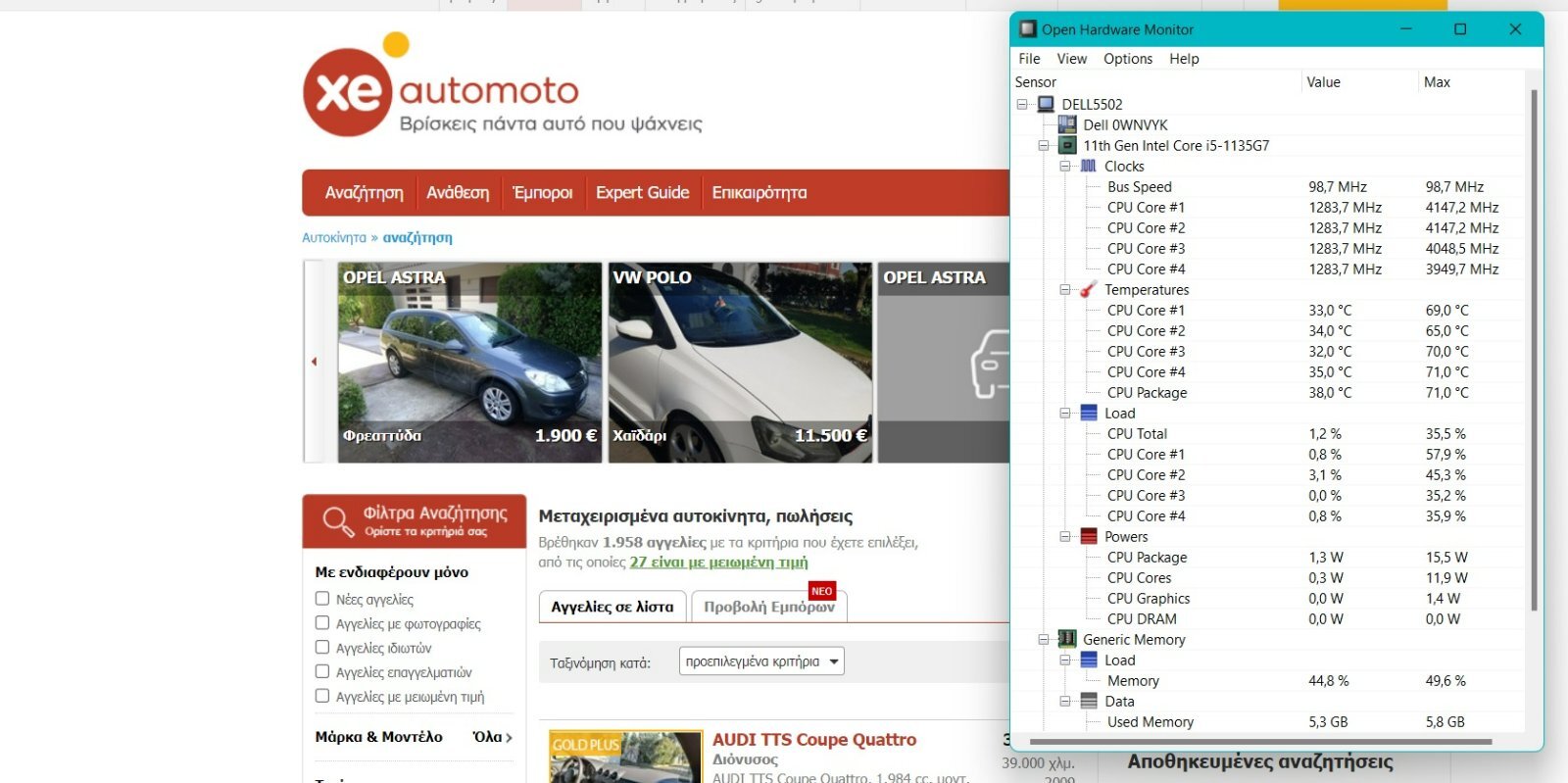This screenshot has width=1568, height=783.
Task: Click the Generic Memory RAM icon
Action: tap(1068, 639)
